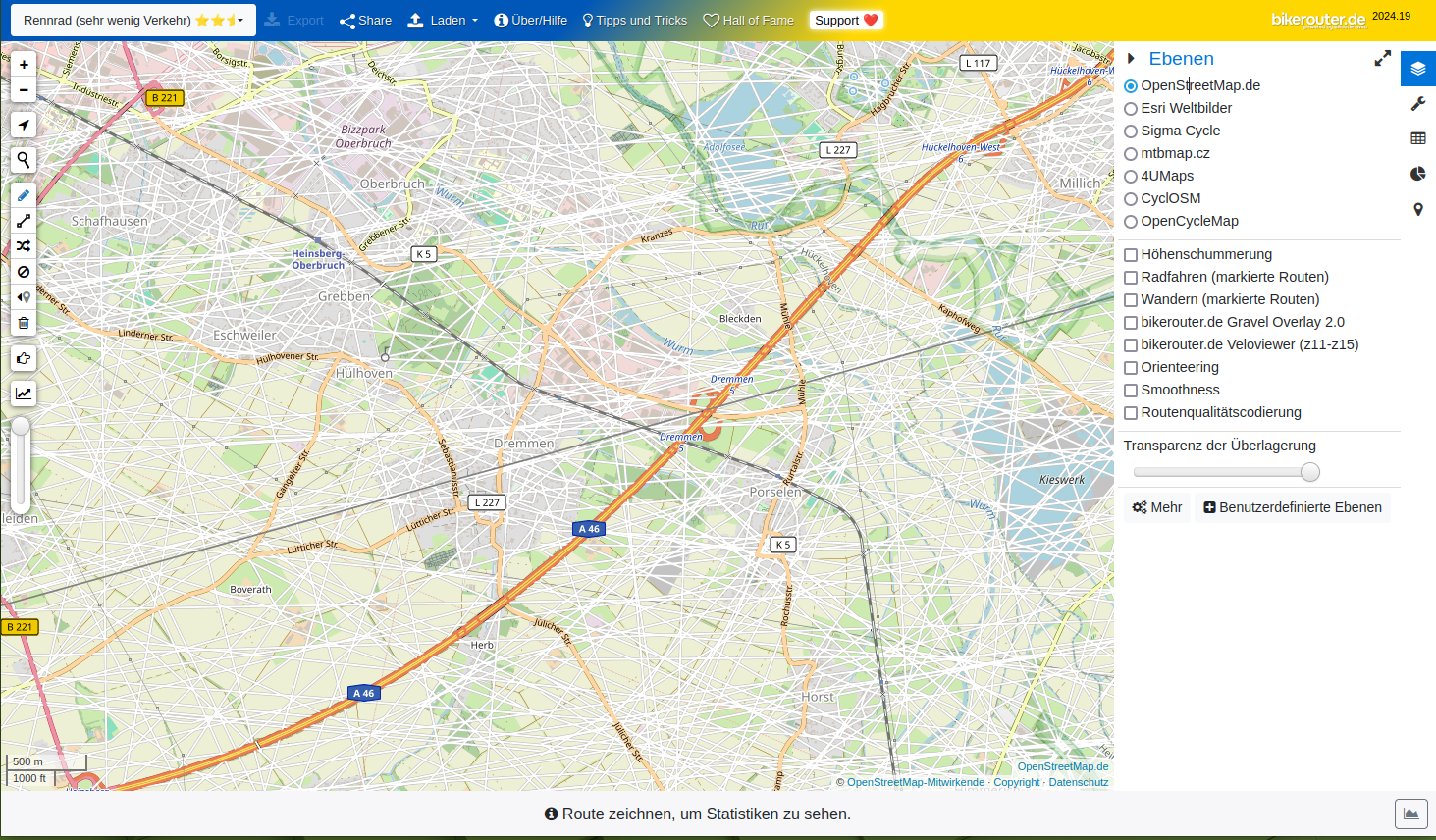The width and height of the screenshot is (1436, 840).
Task: Open the magnifier search tool on map
Action: click(x=24, y=160)
